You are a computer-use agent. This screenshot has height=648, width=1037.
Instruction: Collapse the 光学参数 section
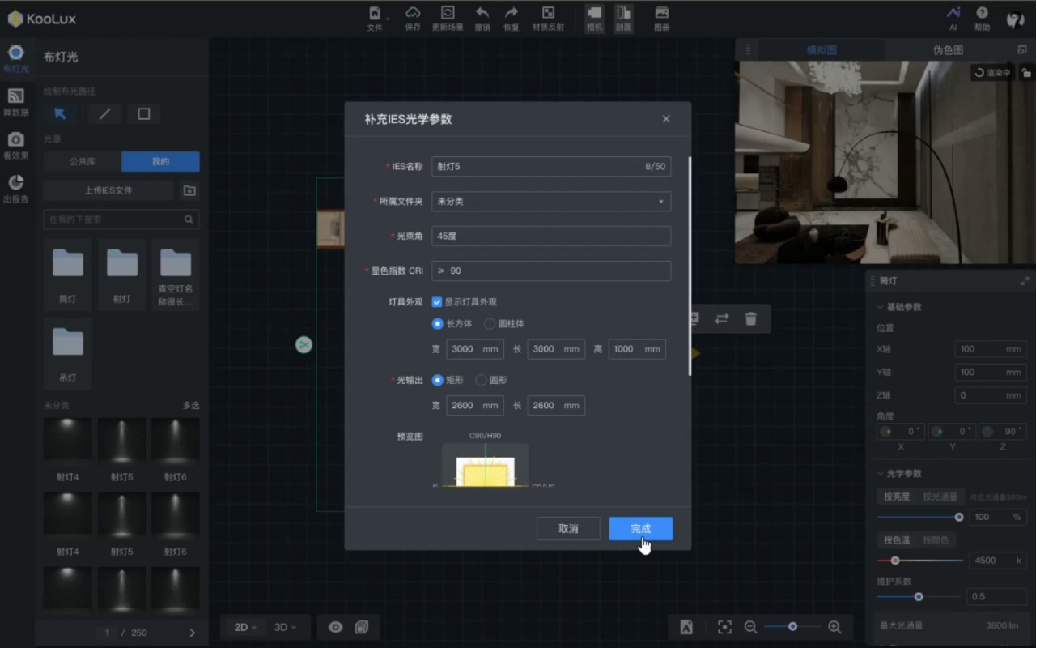coord(880,473)
